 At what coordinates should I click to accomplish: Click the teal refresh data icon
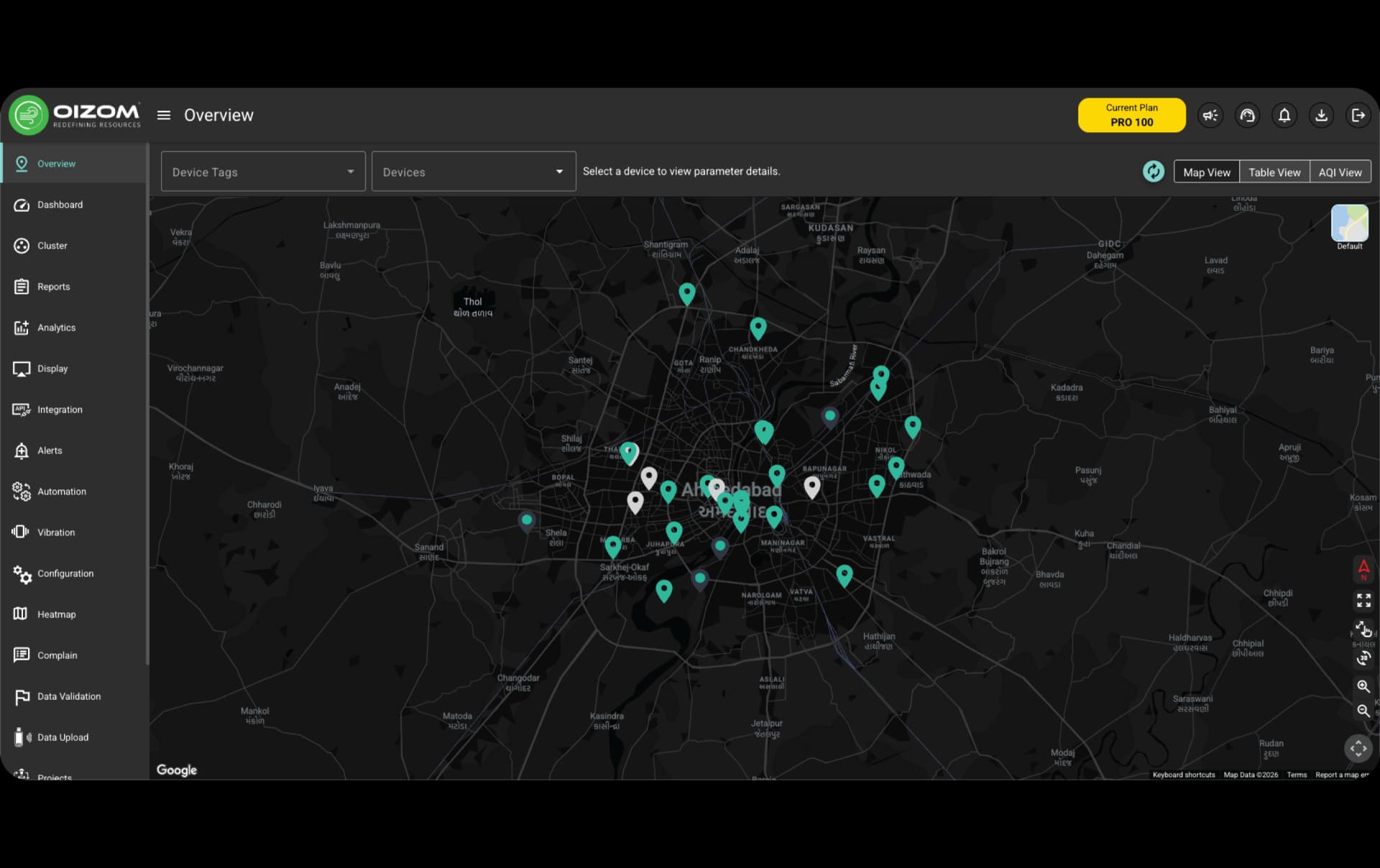1152,172
